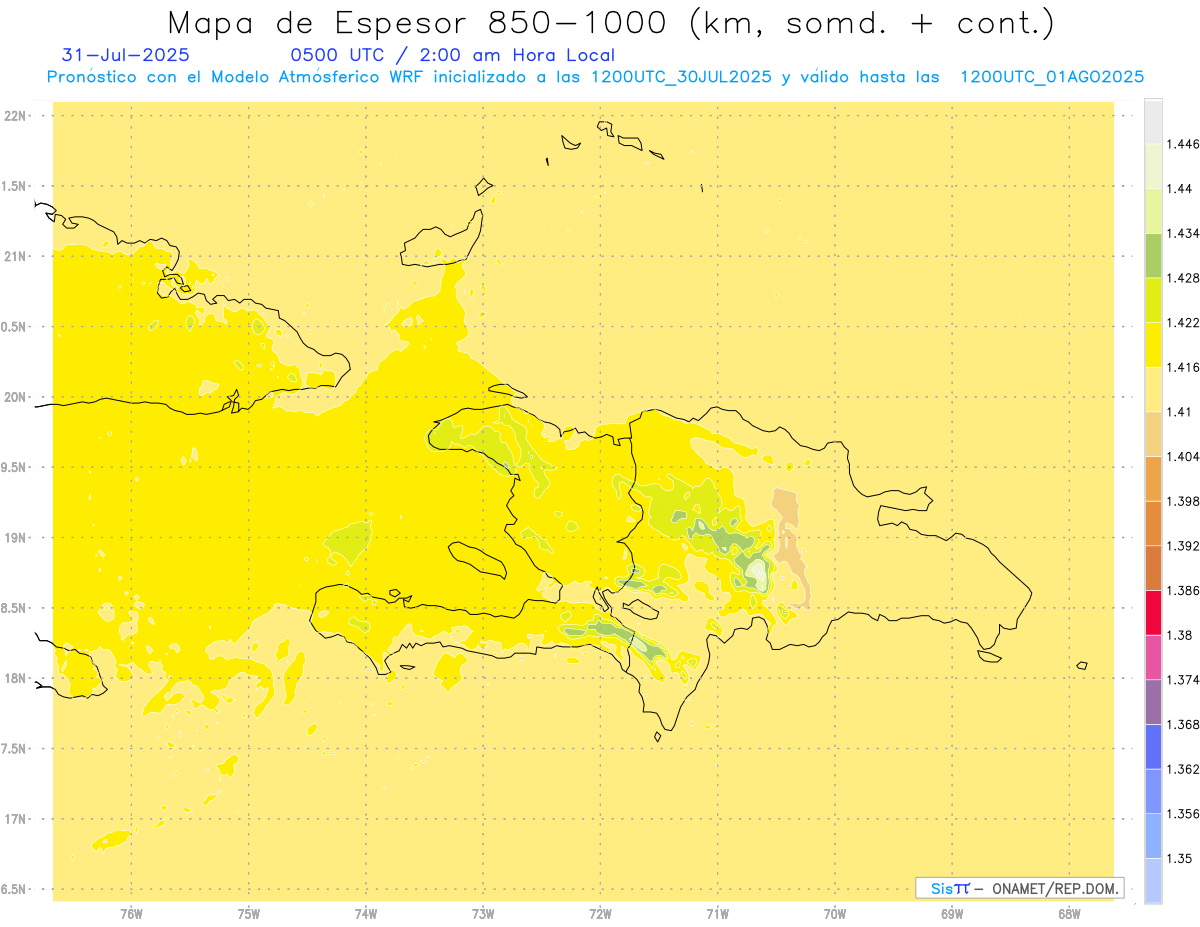Click the legend value 1.356
This screenshot has height=927, width=1200.
pyautogui.click(x=1183, y=814)
